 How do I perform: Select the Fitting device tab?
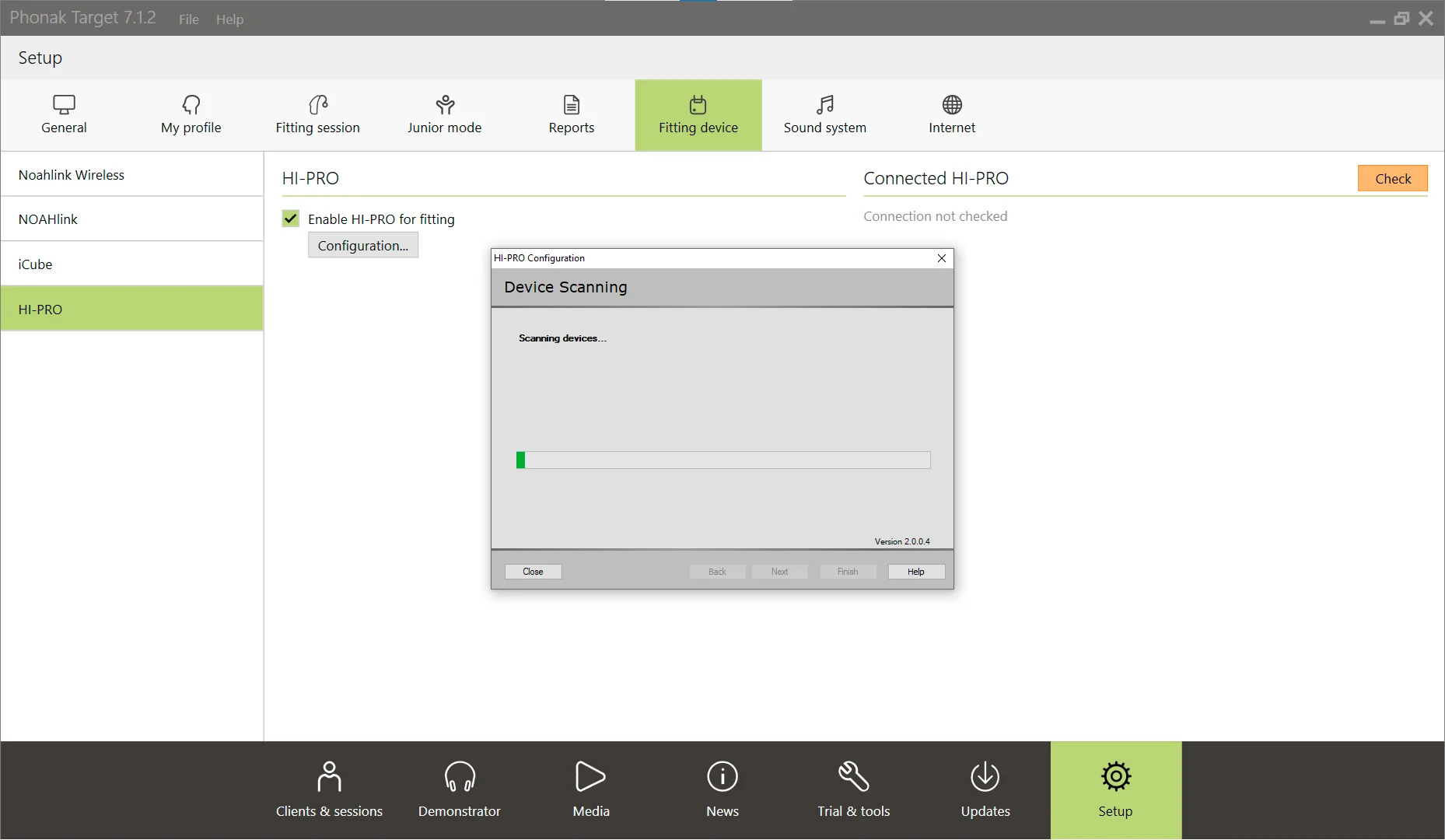(x=698, y=115)
